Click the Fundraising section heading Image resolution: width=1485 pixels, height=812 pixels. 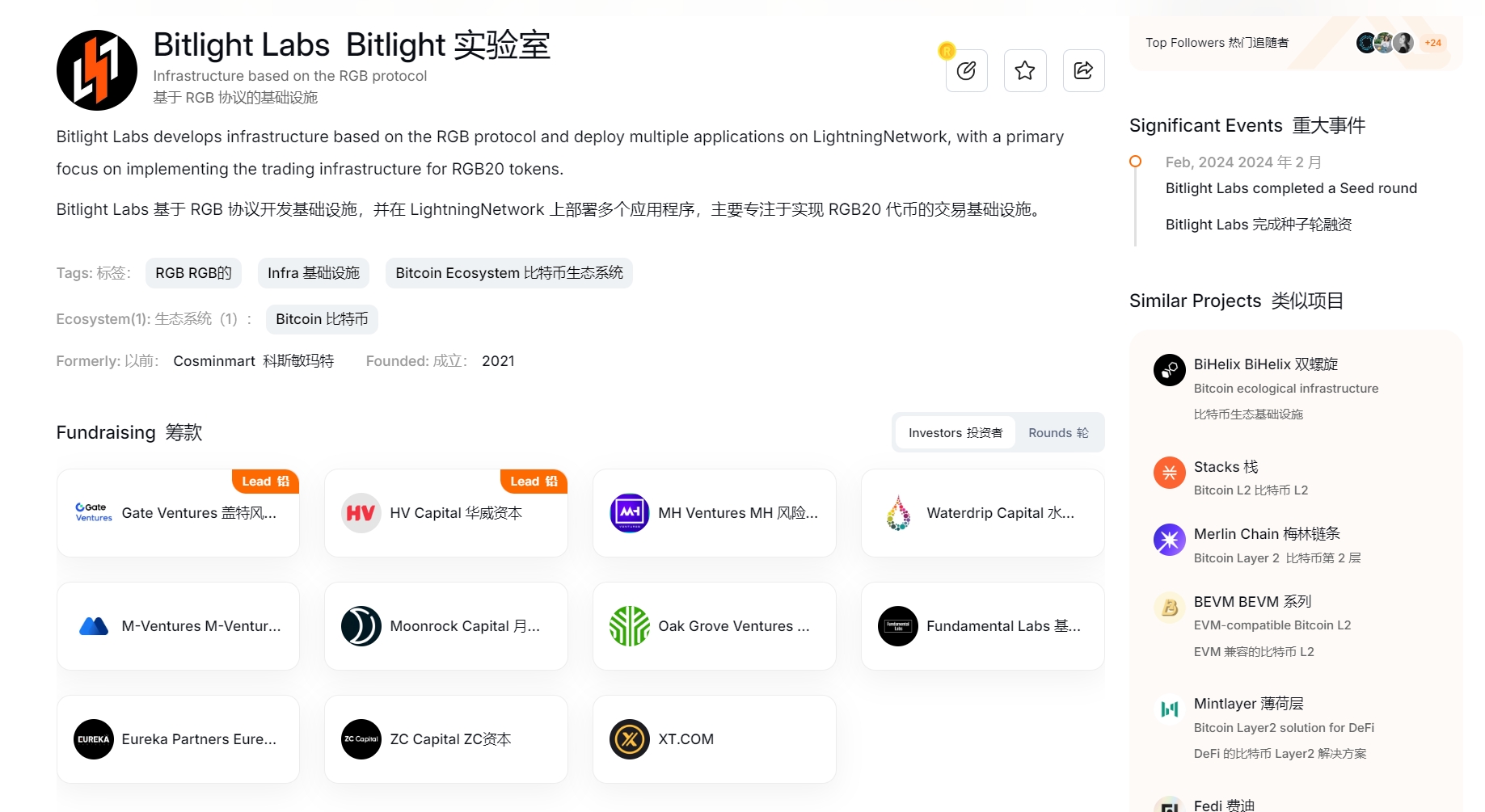point(129,433)
